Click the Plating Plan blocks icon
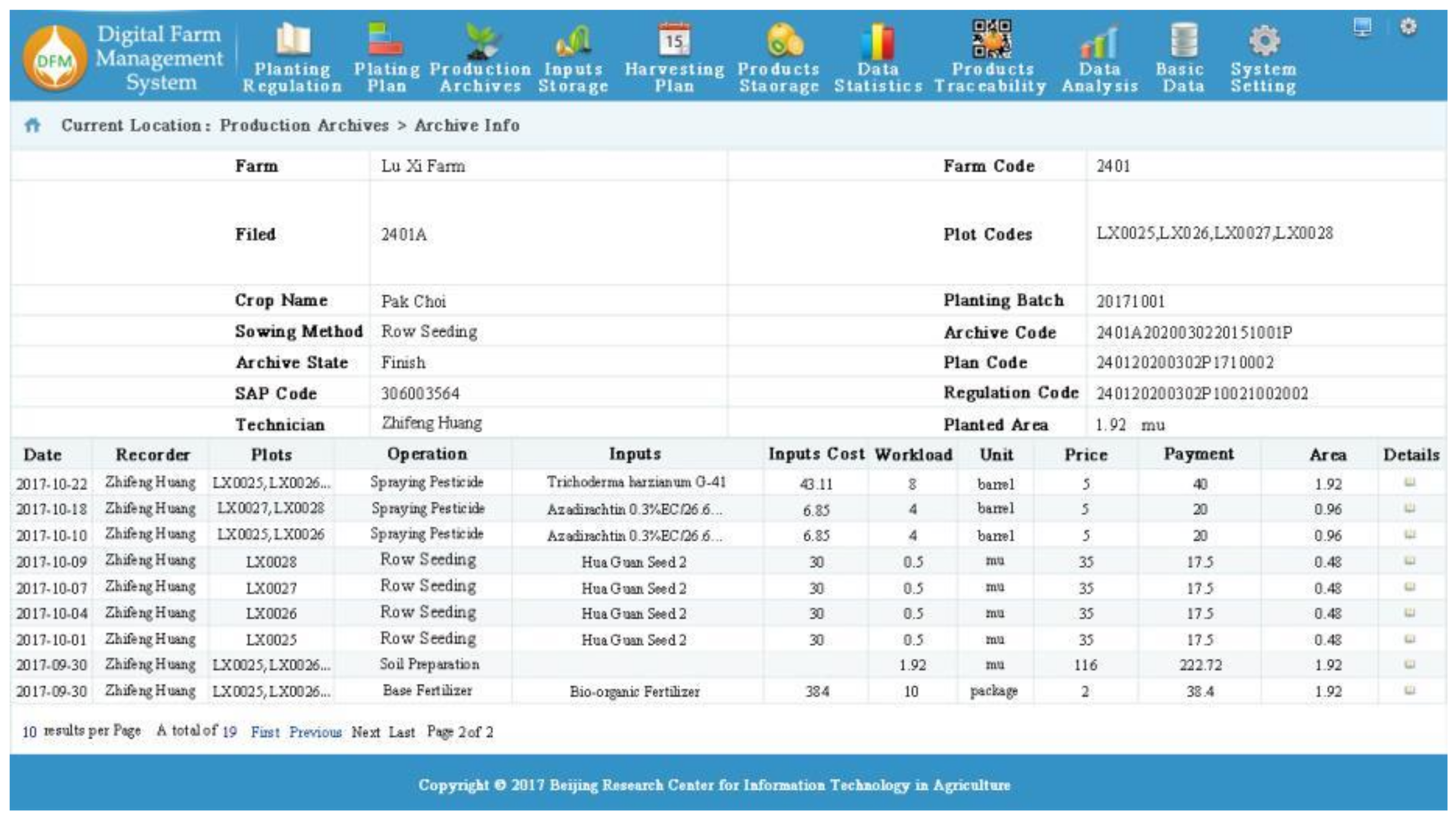1456x817 pixels. pyautogui.click(x=386, y=40)
